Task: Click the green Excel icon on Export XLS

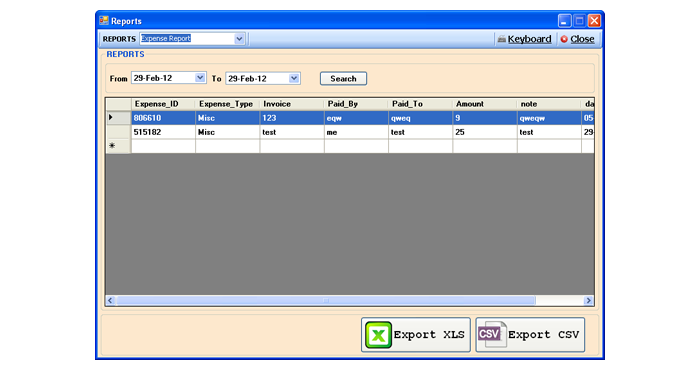Action: pyautogui.click(x=378, y=335)
